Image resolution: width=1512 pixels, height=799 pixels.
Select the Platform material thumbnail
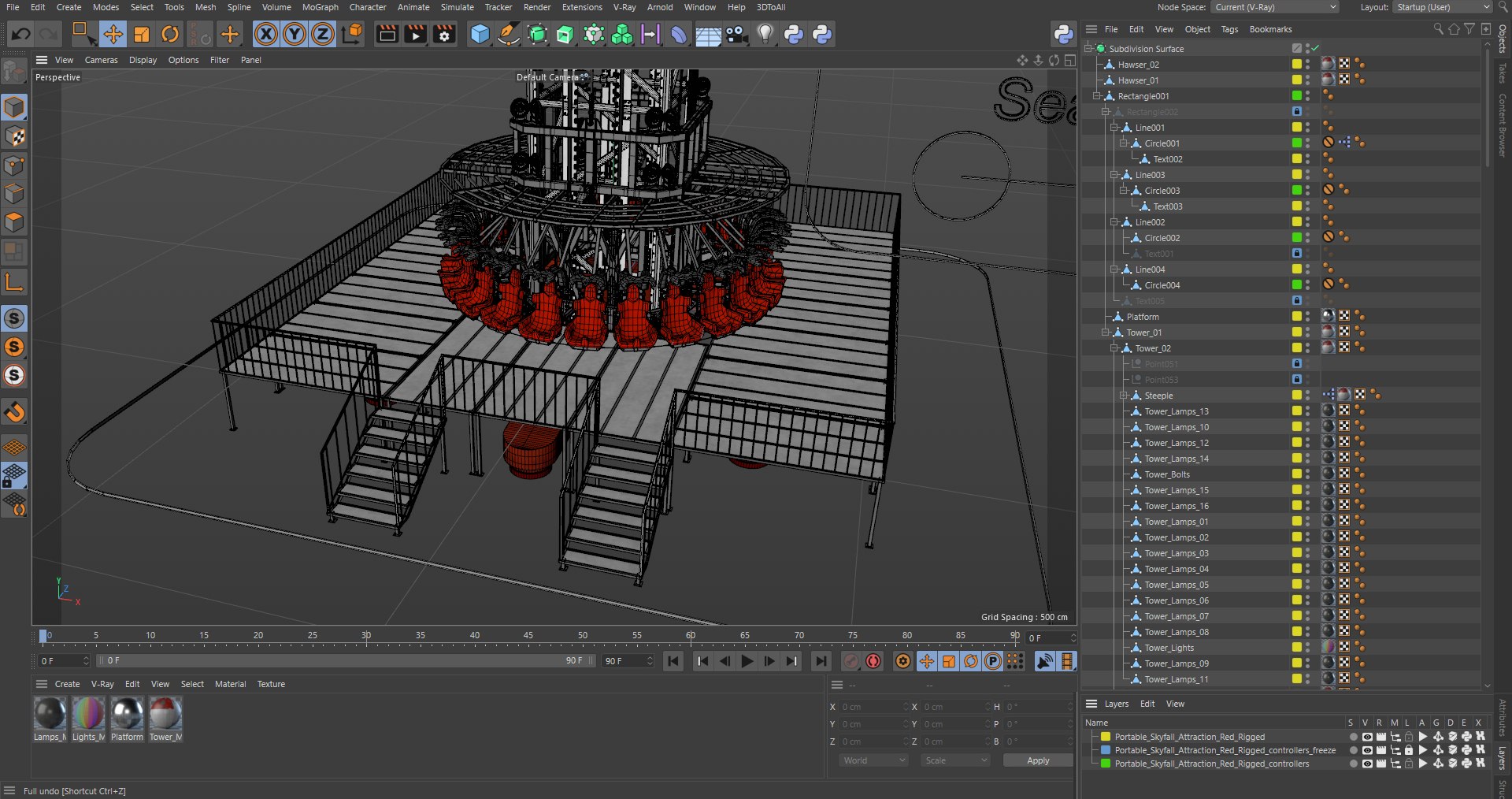pos(127,714)
